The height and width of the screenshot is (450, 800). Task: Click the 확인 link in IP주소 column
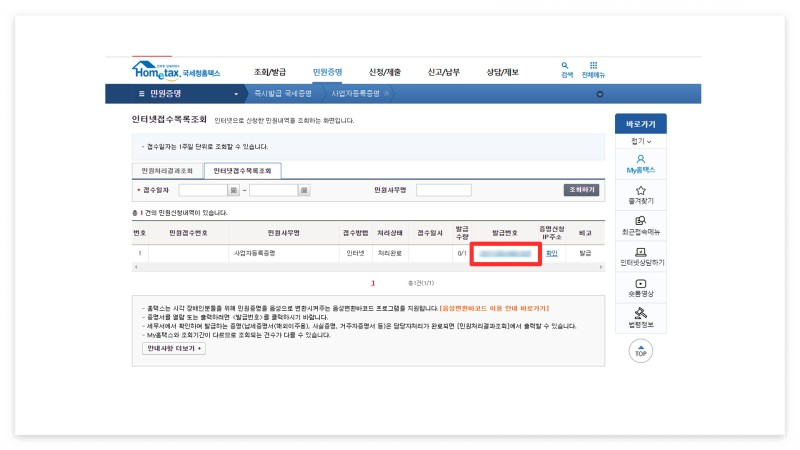[552, 253]
